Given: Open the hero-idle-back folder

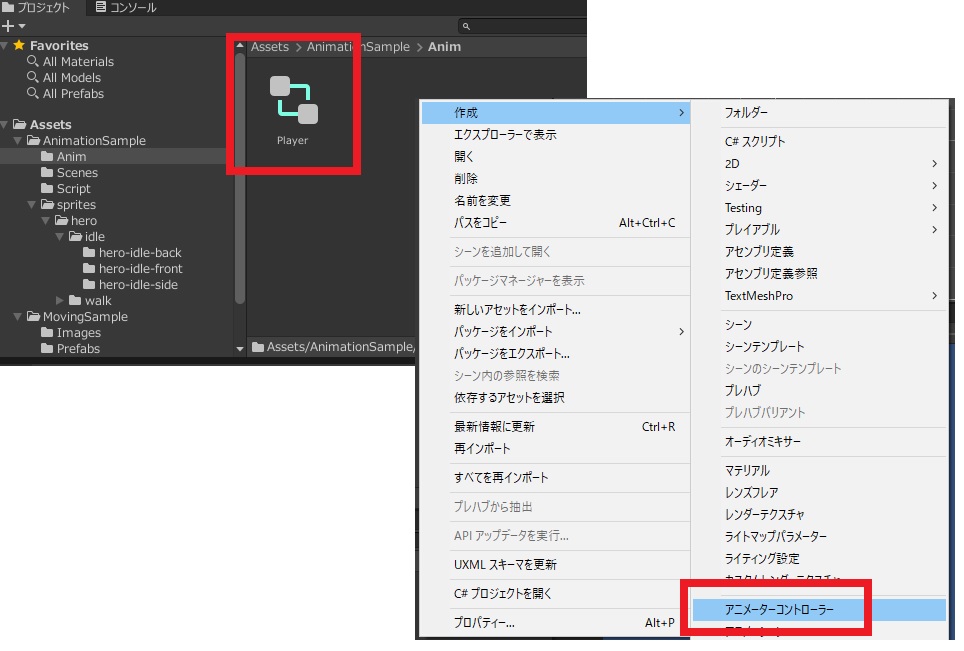Looking at the screenshot, I should pos(139,253).
